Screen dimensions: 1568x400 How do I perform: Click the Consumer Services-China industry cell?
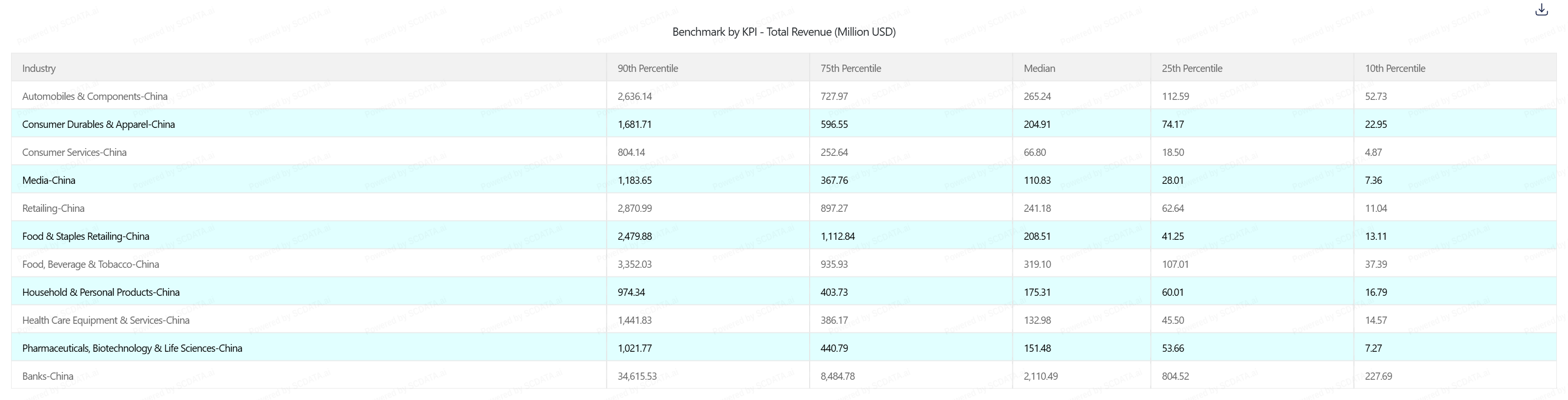pyautogui.click(x=74, y=152)
